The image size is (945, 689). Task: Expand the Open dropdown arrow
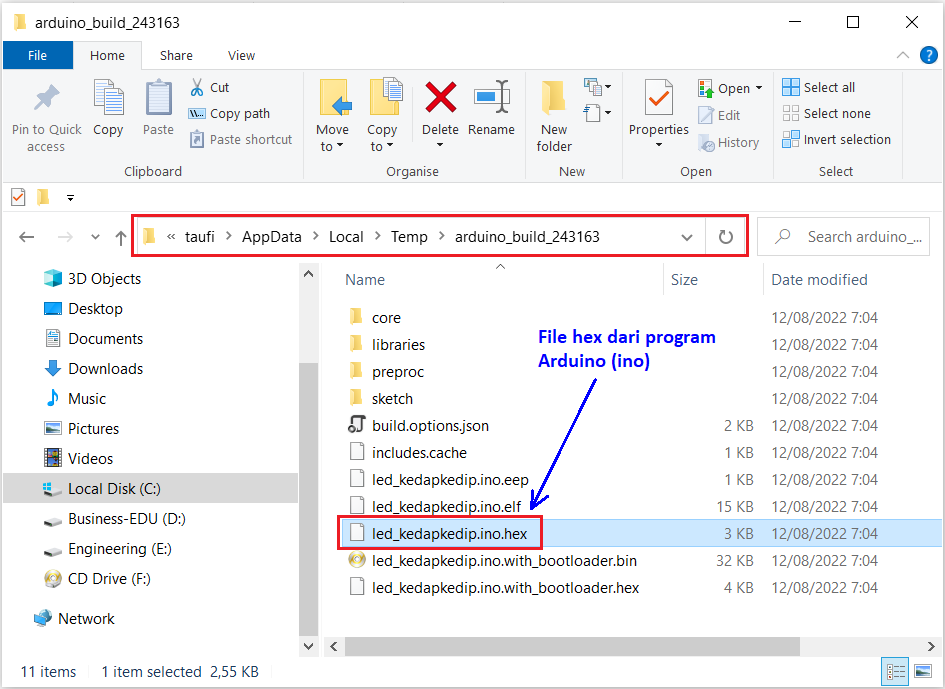[759, 88]
